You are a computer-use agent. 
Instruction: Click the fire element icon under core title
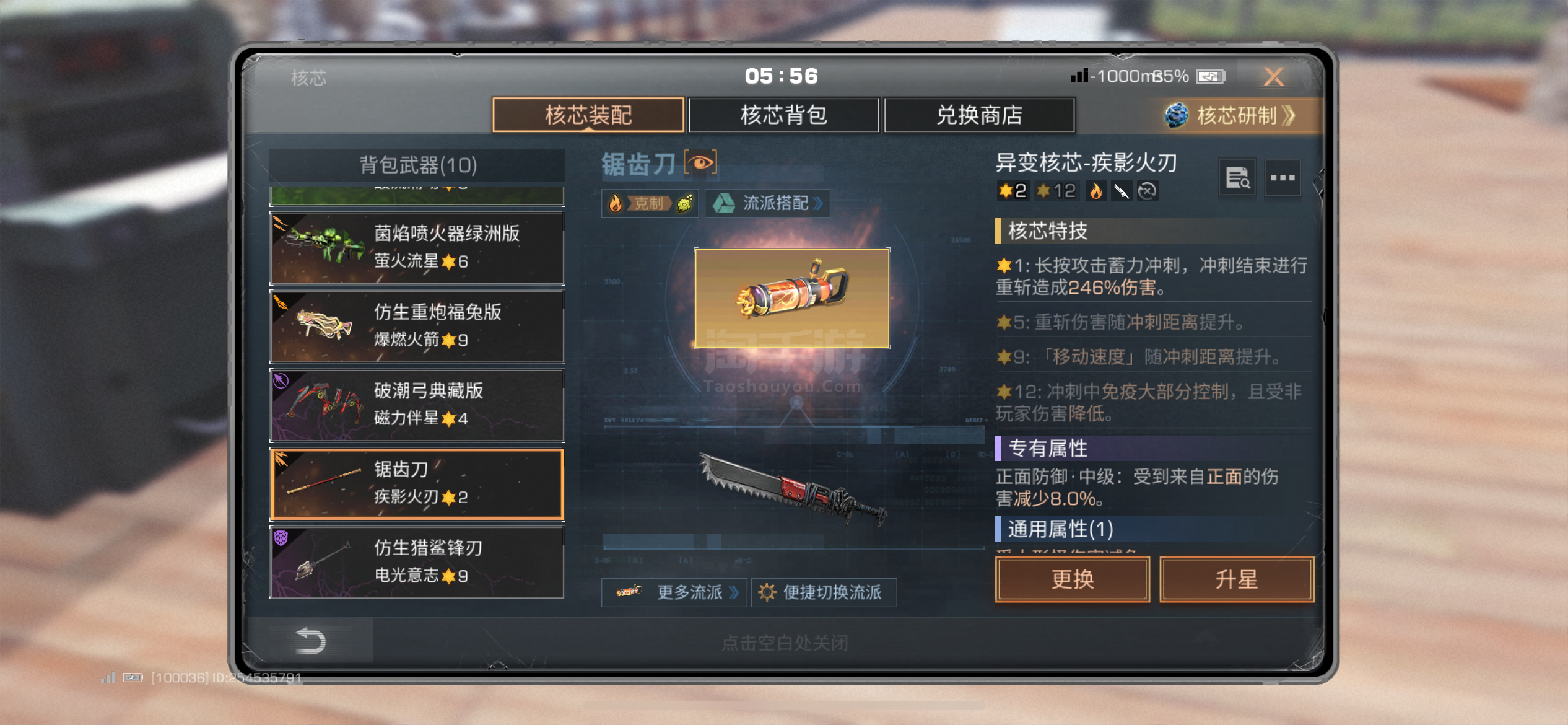tap(1096, 191)
